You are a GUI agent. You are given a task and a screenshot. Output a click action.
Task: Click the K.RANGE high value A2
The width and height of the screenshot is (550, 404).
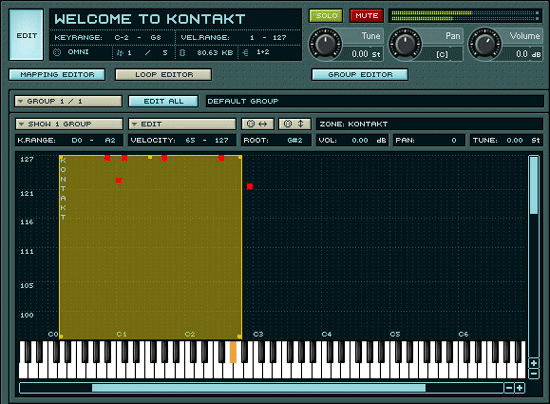110,140
